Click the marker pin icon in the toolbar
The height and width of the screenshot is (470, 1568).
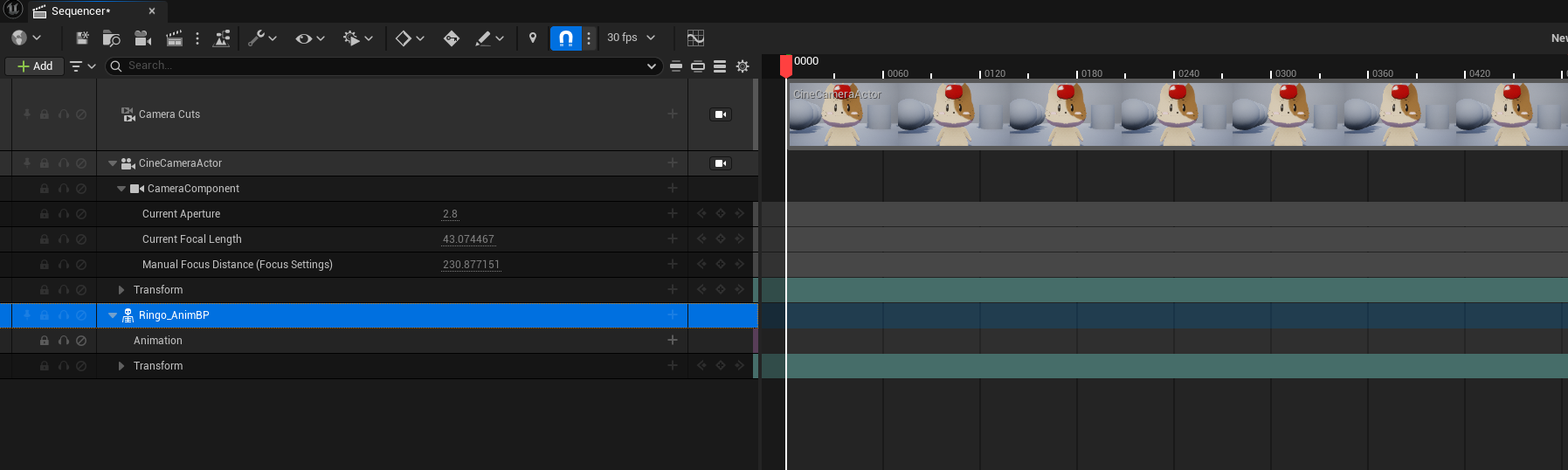coord(533,38)
